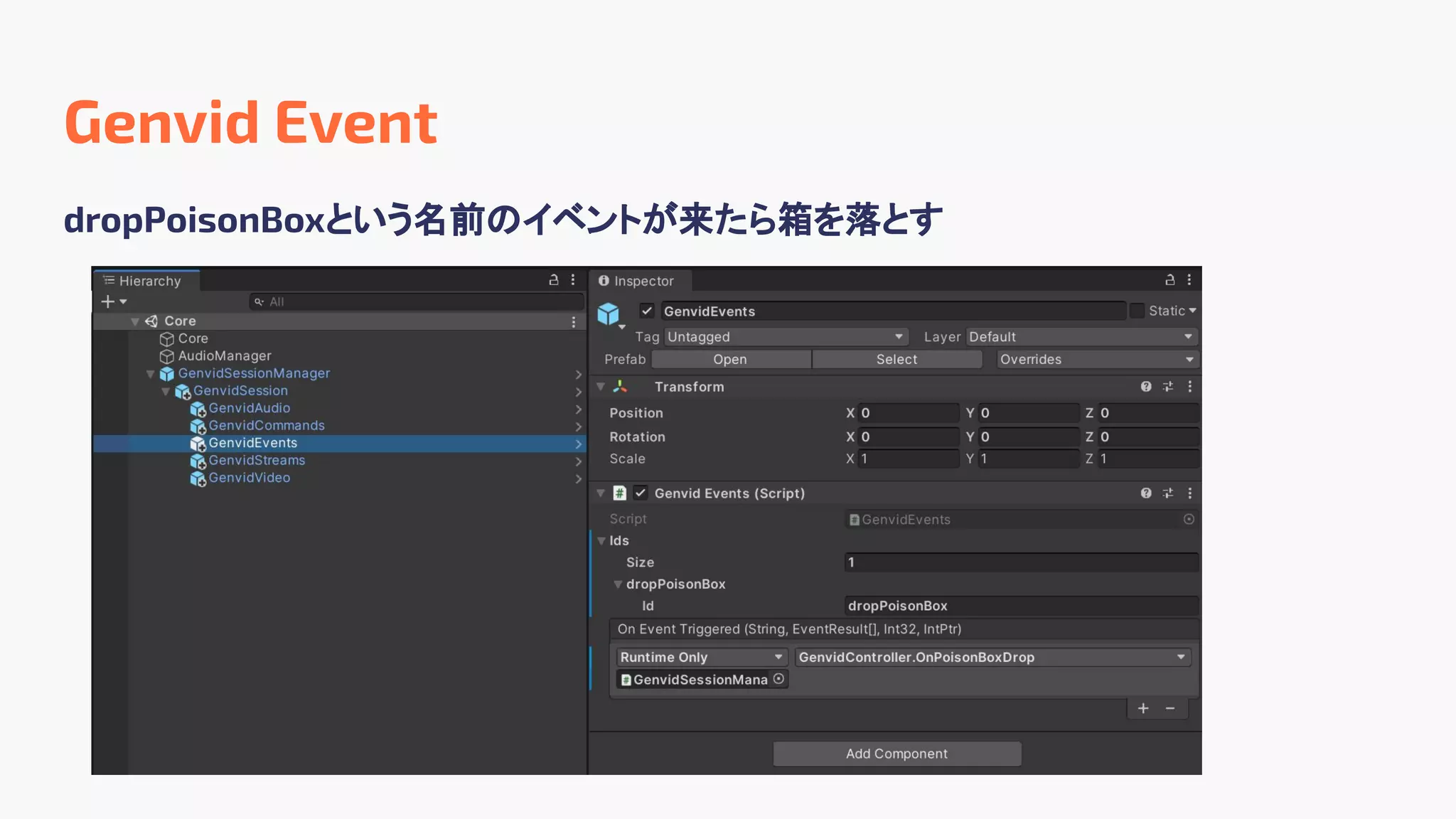
Task: Click the Rotation Y value field
Action: 1029,437
